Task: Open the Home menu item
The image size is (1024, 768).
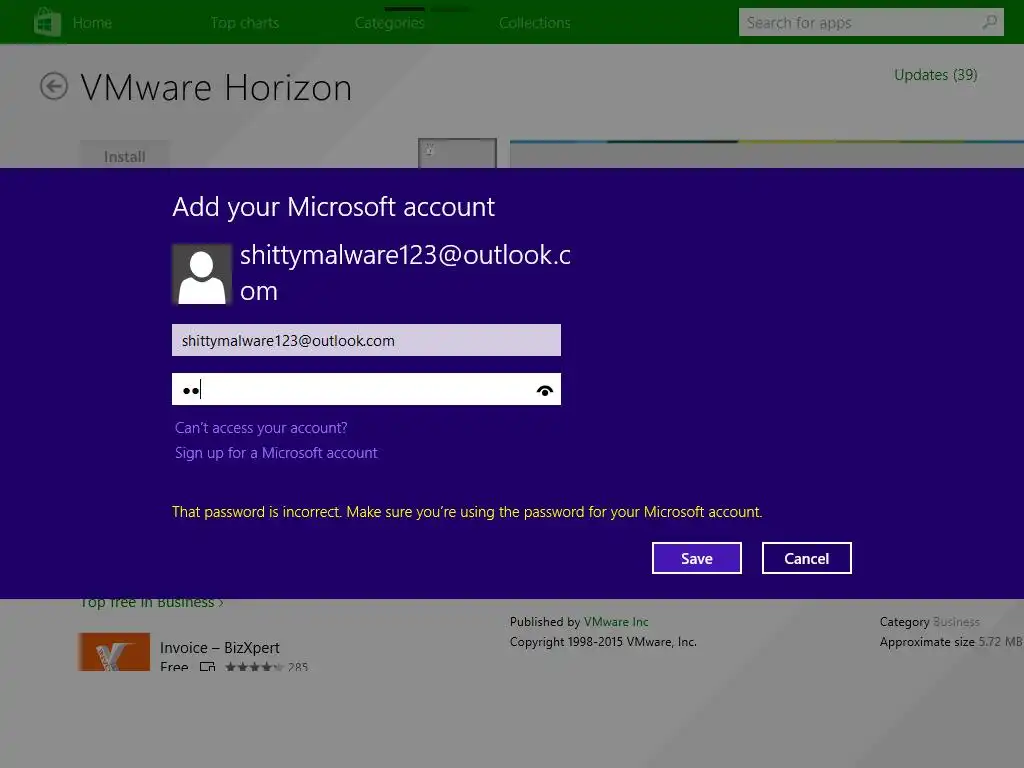Action: 92,23
